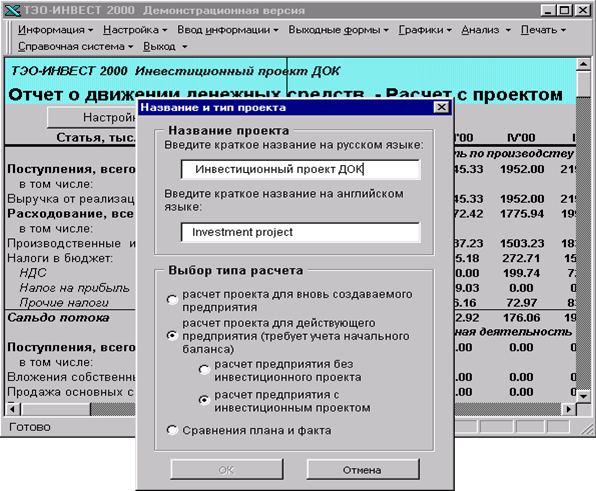Open the Печать menu

(x=543, y=30)
